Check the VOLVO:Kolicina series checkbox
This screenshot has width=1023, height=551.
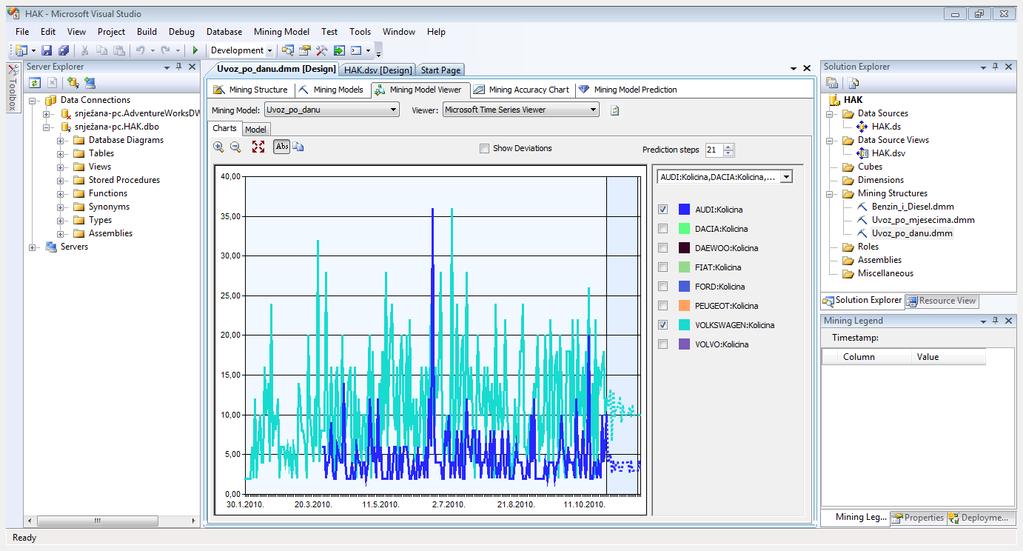click(x=663, y=344)
